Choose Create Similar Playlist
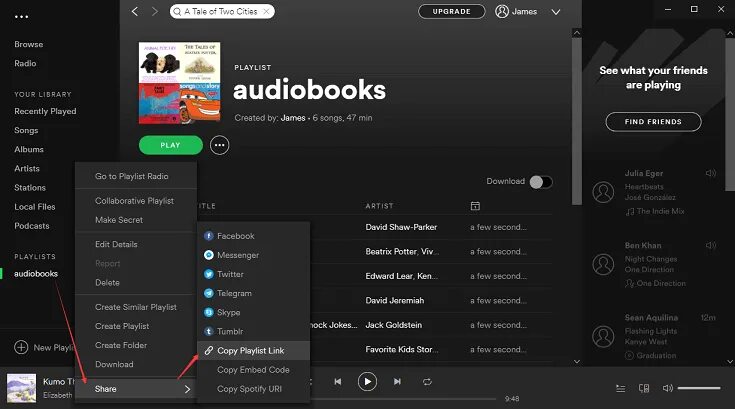This screenshot has height=409, width=735. coord(136,307)
